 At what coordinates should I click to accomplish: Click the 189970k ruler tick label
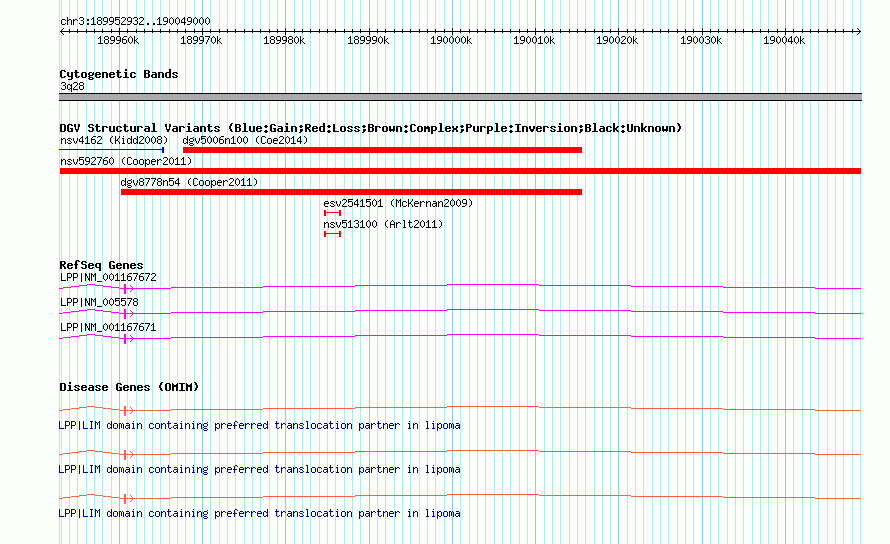click(201, 40)
